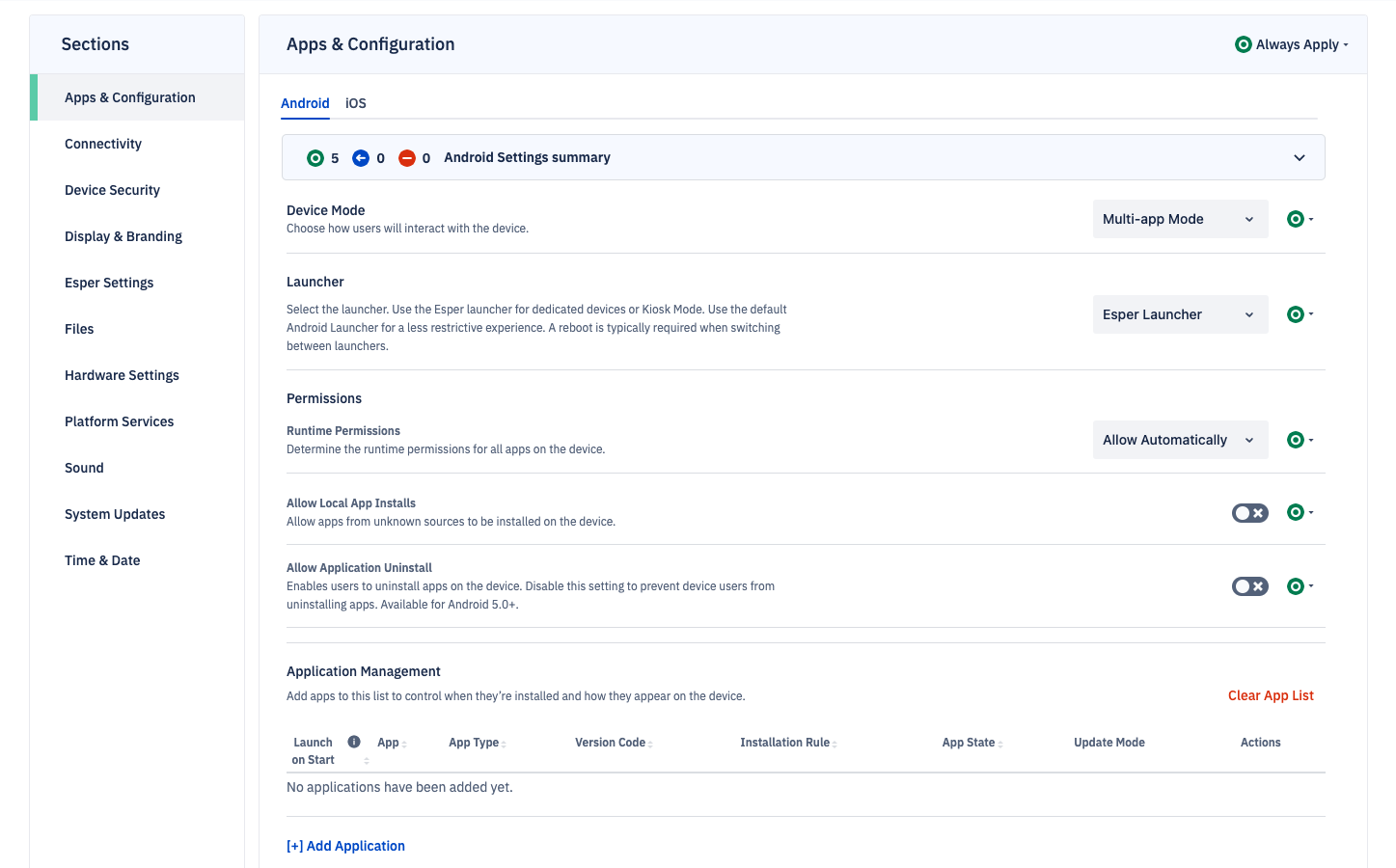Image resolution: width=1396 pixels, height=868 pixels.
Task: Click the green target icon next to Launcher
Action: (x=1294, y=314)
